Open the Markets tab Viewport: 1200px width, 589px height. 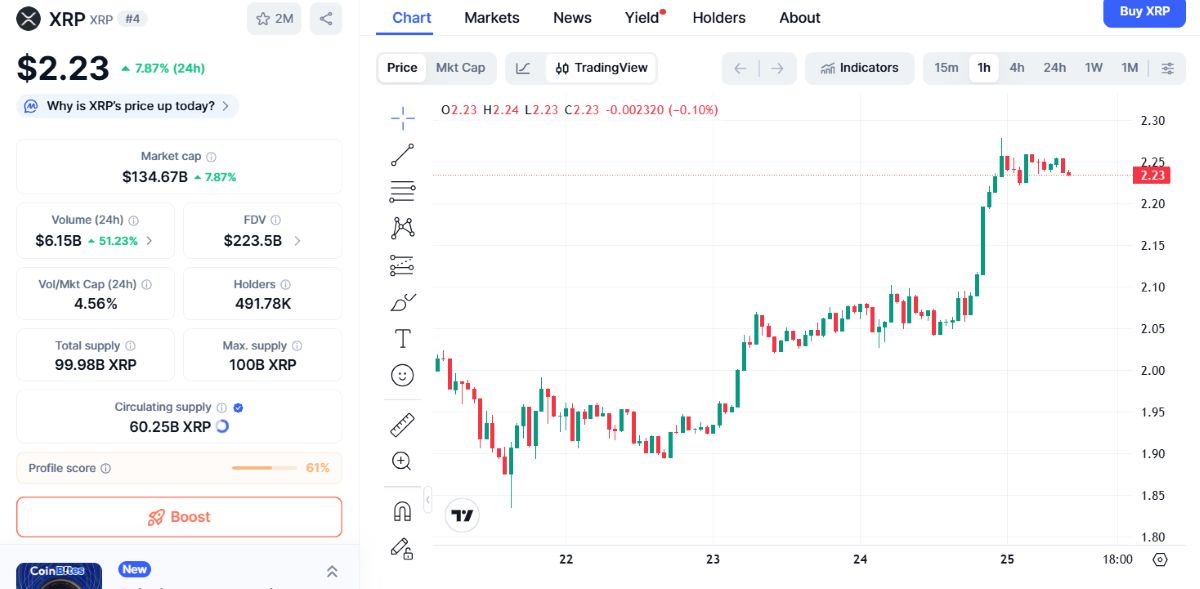coord(492,18)
